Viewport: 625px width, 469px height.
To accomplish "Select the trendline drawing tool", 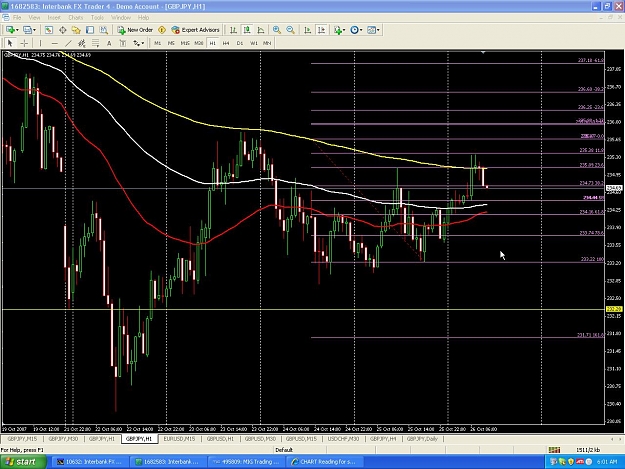I will point(68,43).
